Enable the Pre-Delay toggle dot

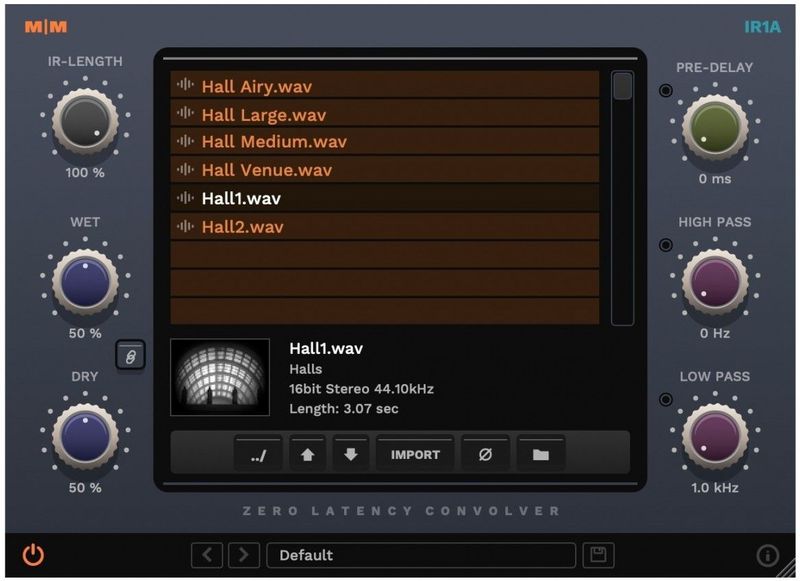pyautogui.click(x=665, y=90)
